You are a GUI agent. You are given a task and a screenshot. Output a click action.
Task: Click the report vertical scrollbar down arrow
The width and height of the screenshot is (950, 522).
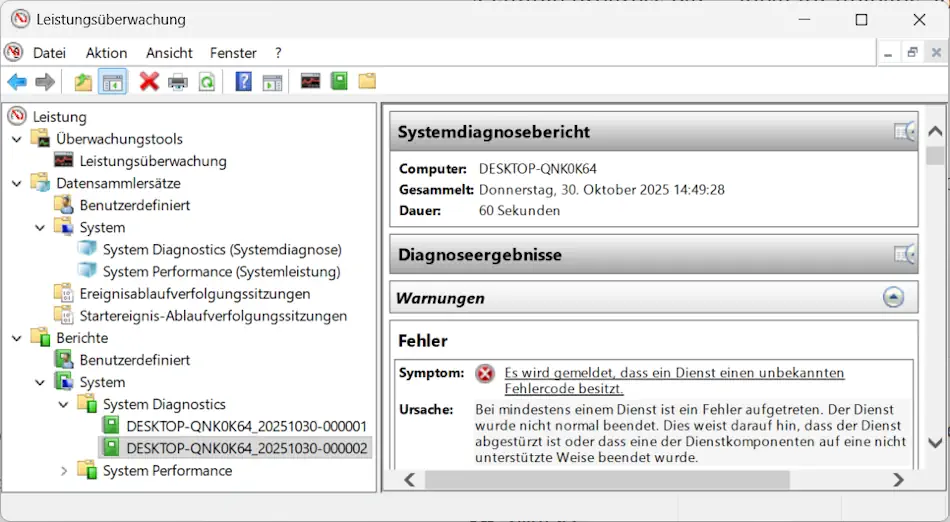pyautogui.click(x=935, y=443)
